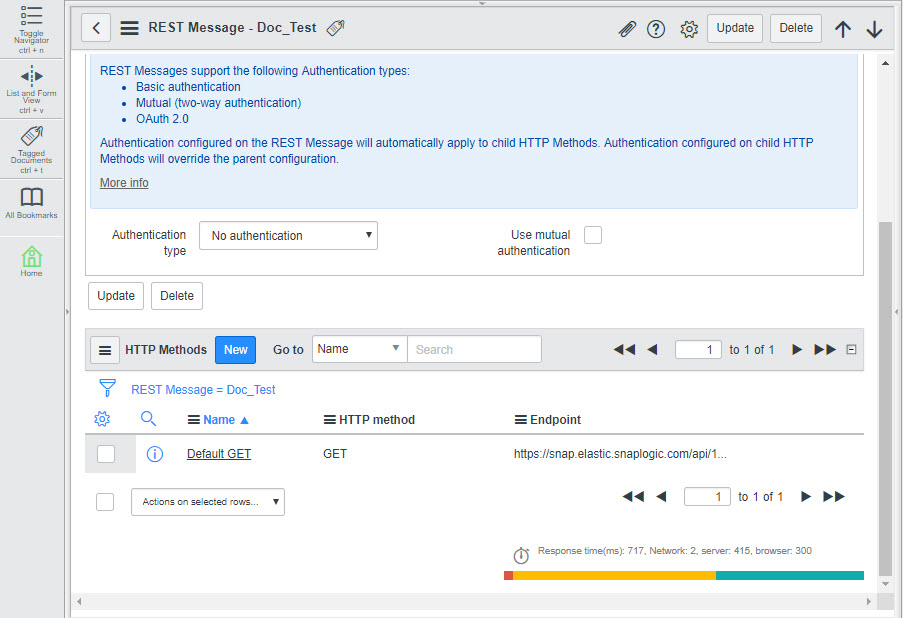Click the help question mark icon
Screen dimensions: 903x618
tap(656, 29)
